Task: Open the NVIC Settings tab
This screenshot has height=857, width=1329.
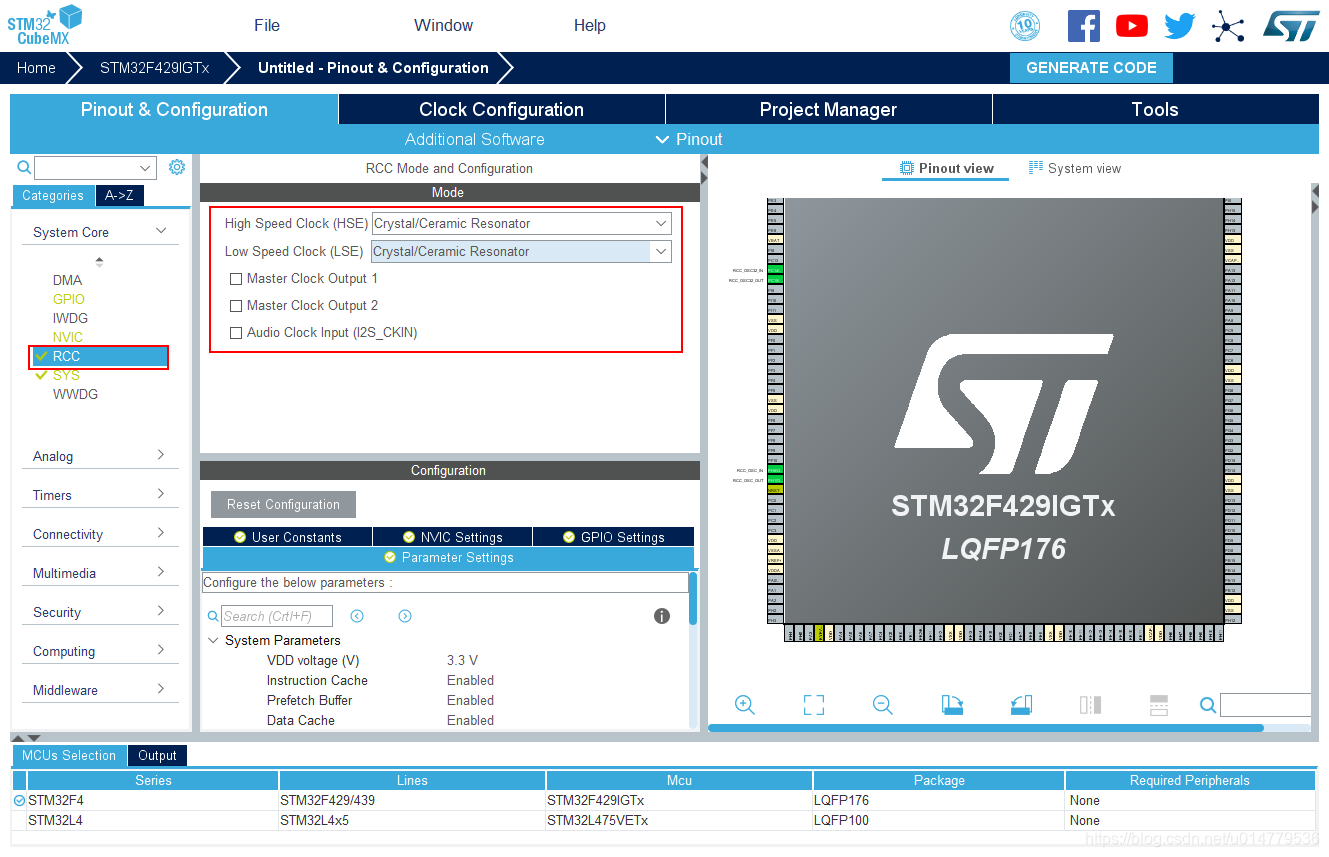Action: [x=452, y=537]
